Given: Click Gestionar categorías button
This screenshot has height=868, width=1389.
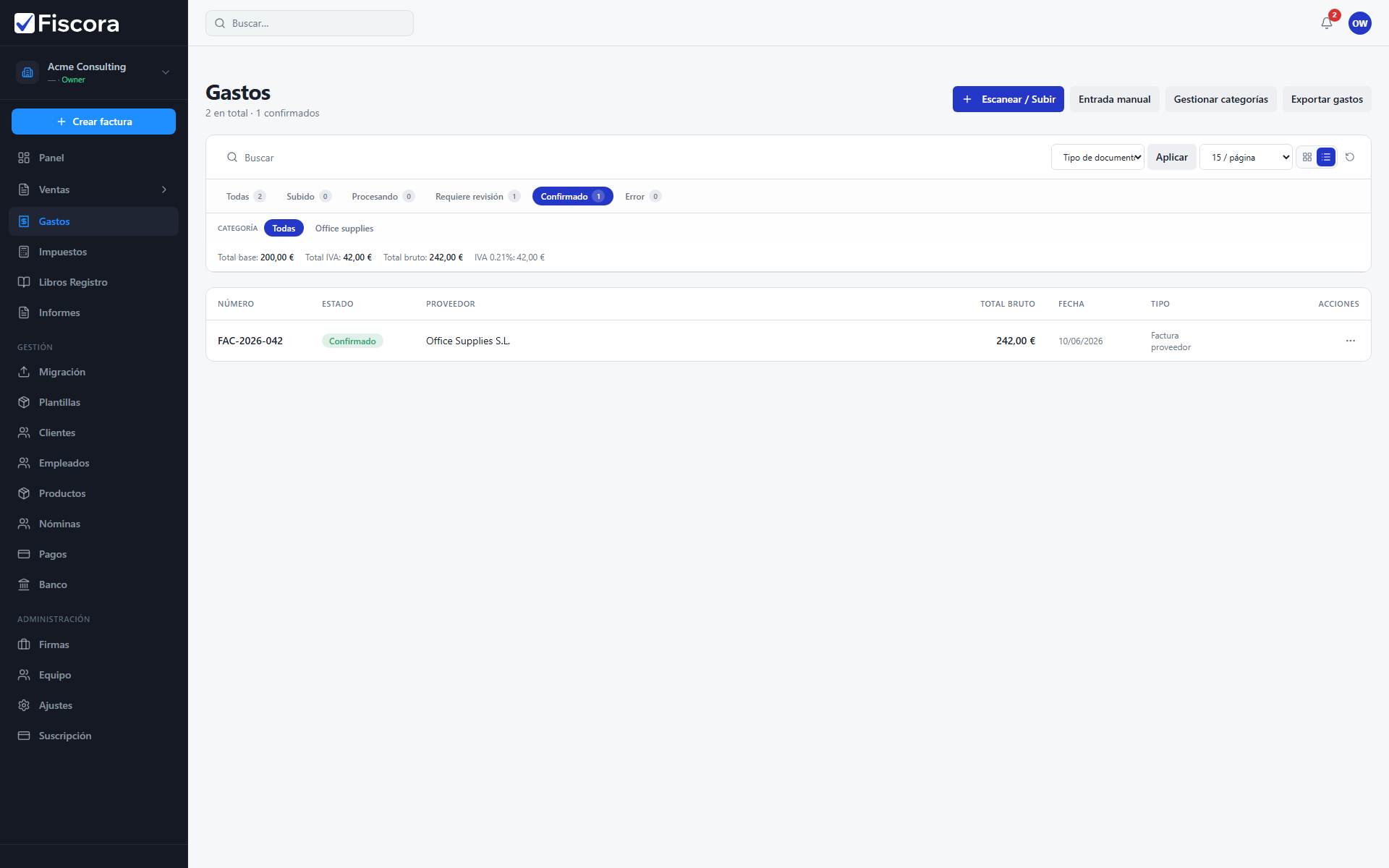Looking at the screenshot, I should pos(1220,99).
